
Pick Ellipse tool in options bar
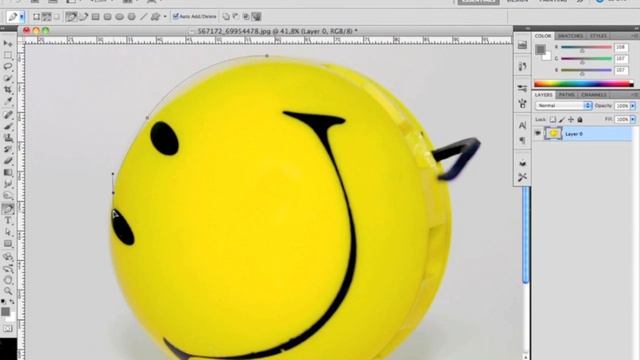click(x=120, y=17)
